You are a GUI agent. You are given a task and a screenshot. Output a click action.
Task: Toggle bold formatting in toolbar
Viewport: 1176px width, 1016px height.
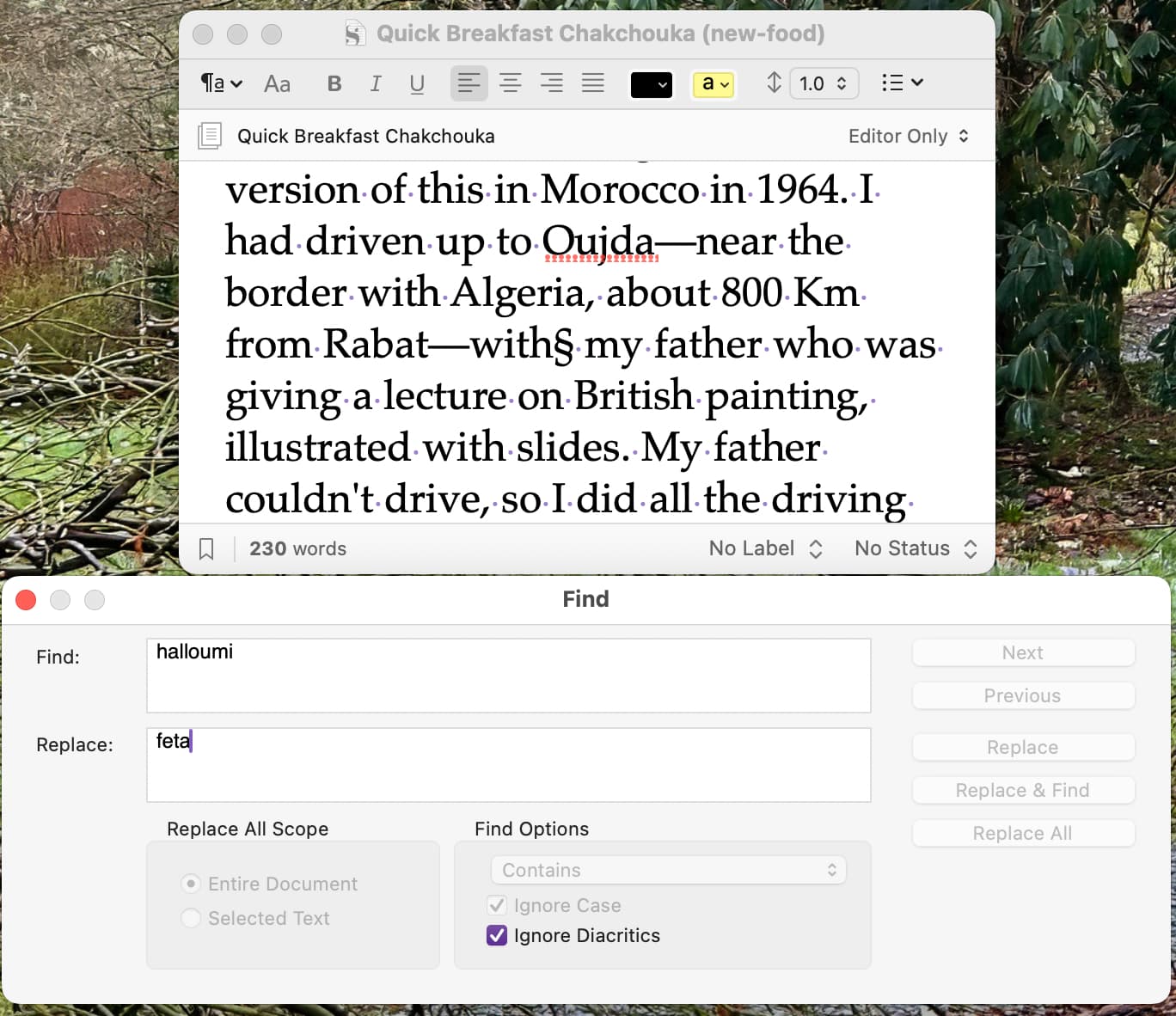(334, 83)
